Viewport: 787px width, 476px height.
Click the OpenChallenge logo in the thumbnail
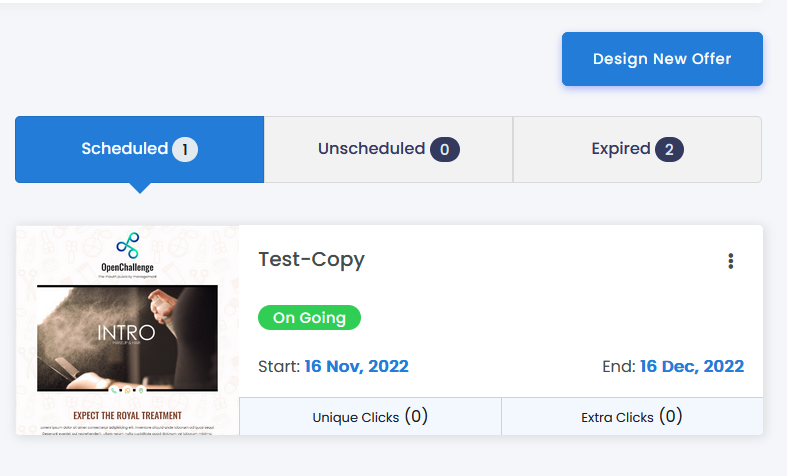127,255
